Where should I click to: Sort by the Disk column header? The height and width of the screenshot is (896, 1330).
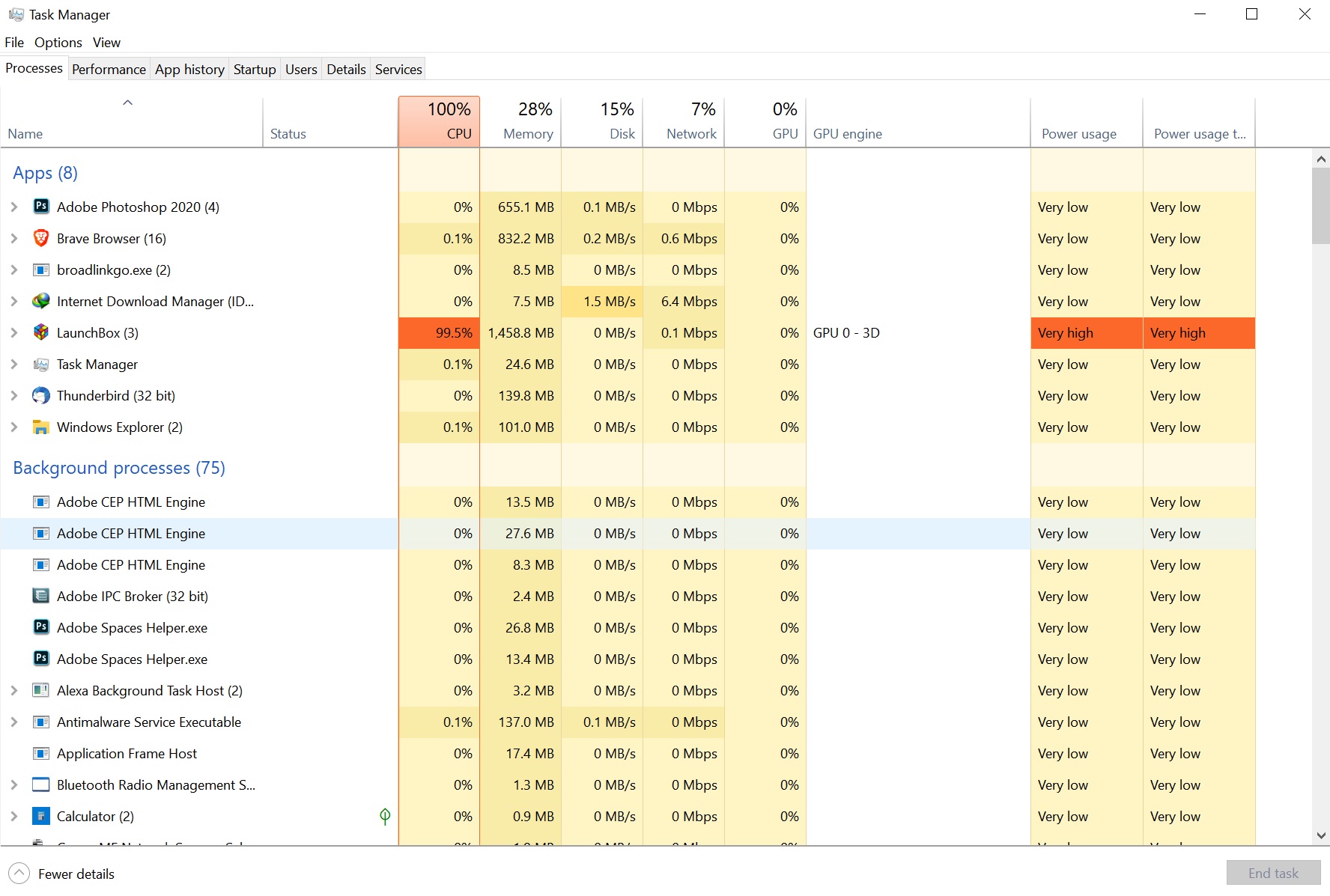[x=602, y=121]
